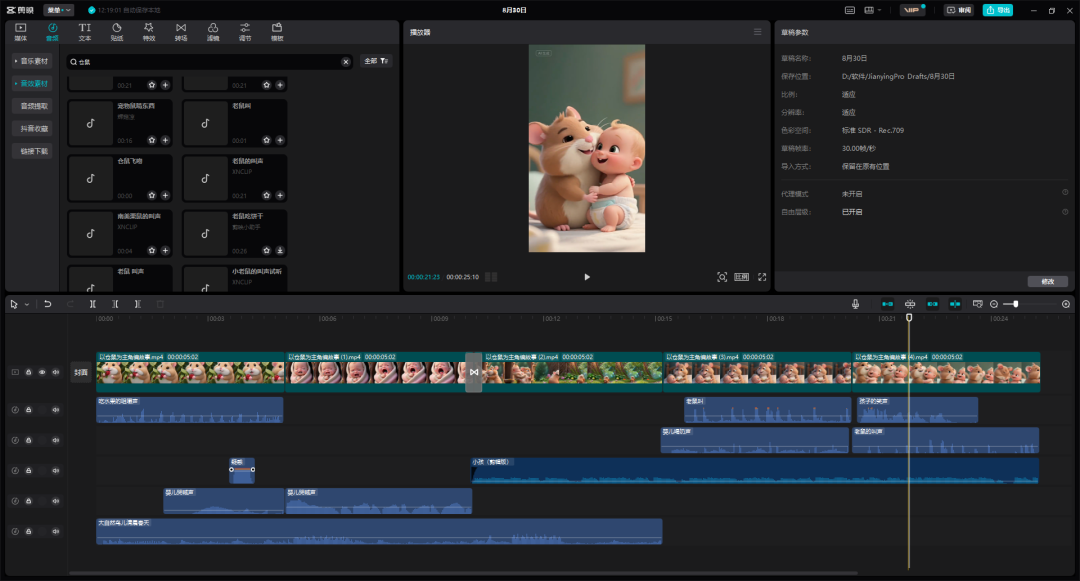This screenshot has width=1080, height=581.
Task: Open the 特效 effects tab
Action: [149, 32]
